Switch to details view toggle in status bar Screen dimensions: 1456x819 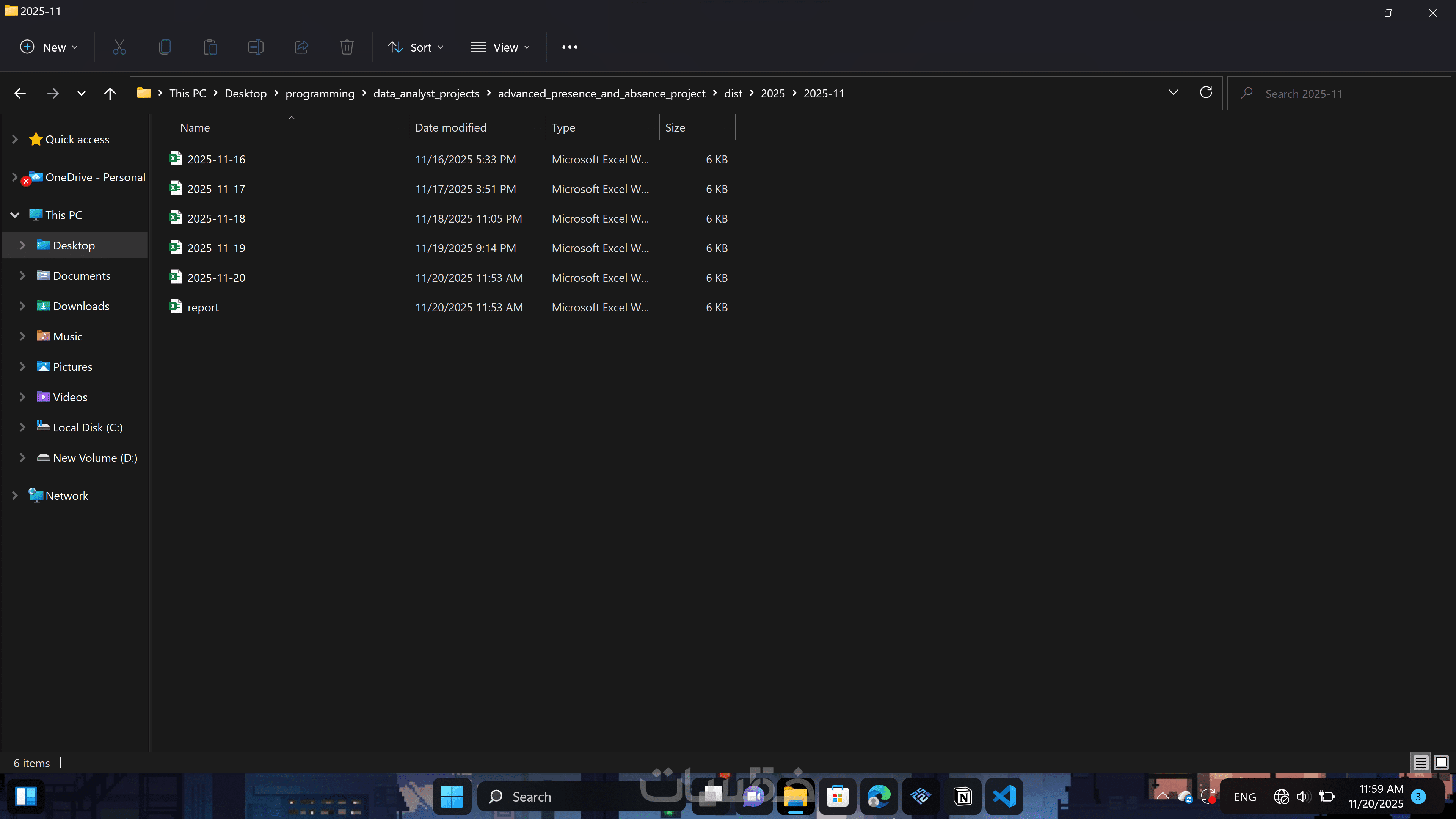tap(1420, 763)
